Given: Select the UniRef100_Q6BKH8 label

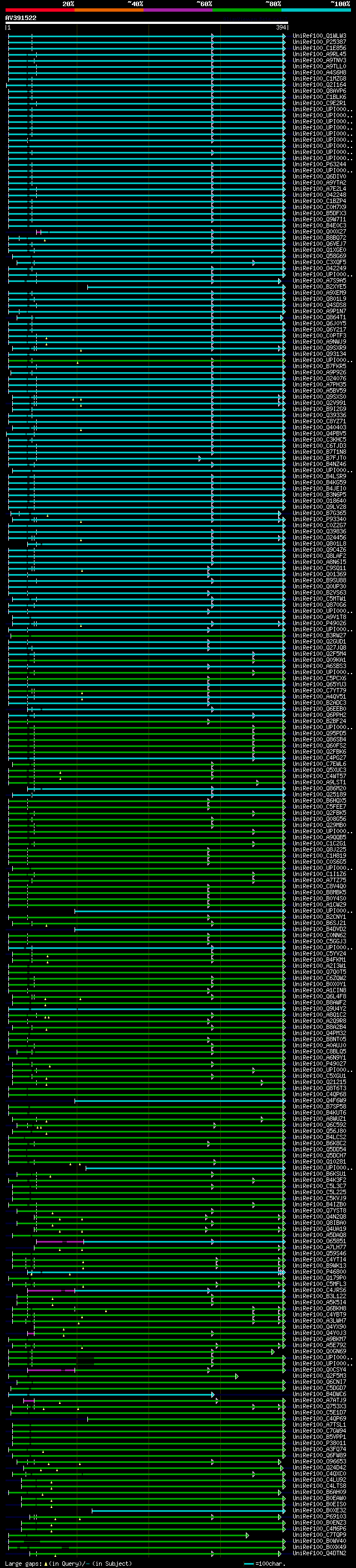Looking at the screenshot, I should [x=319, y=1308].
